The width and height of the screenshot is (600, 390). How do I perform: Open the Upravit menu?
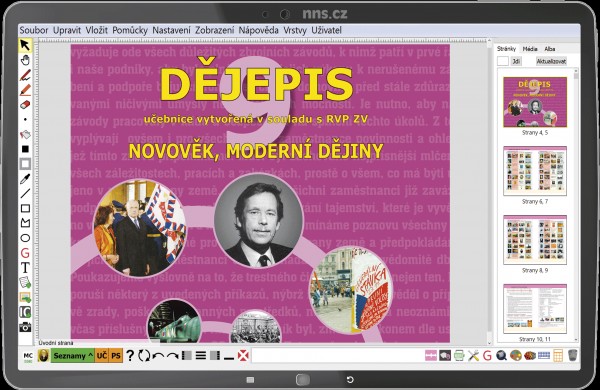(x=67, y=30)
